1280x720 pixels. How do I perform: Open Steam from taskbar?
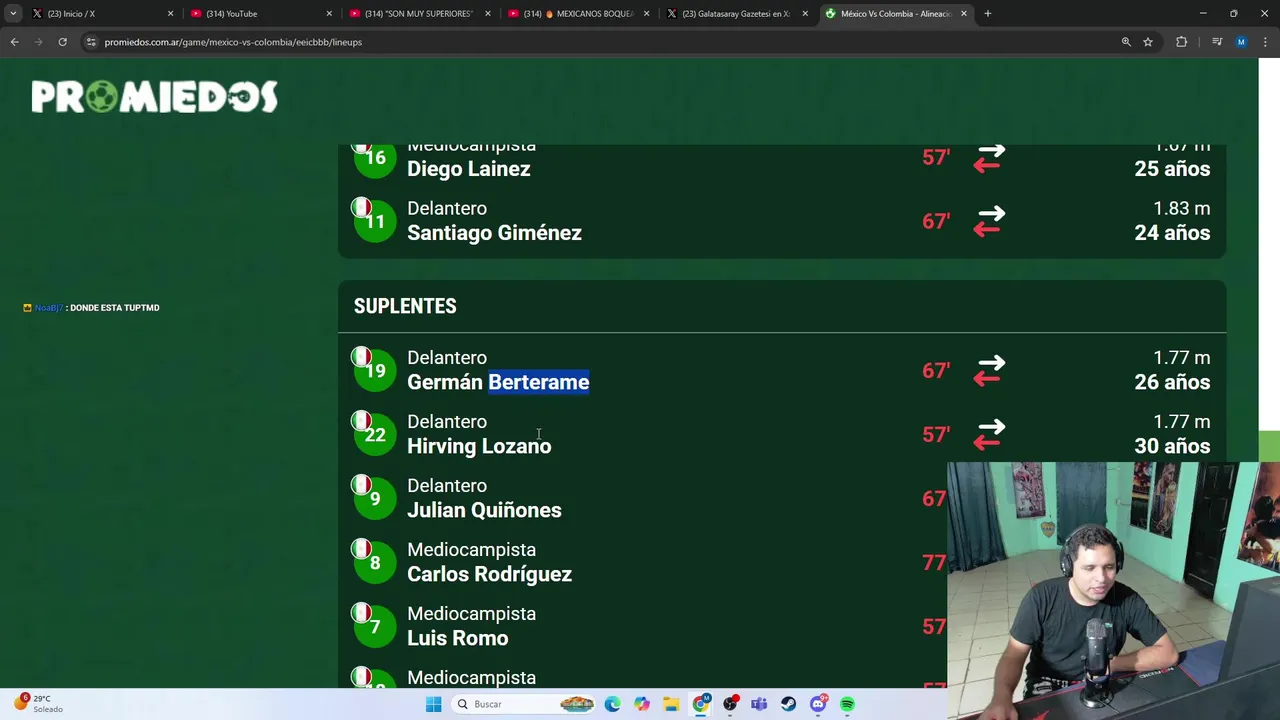click(789, 704)
